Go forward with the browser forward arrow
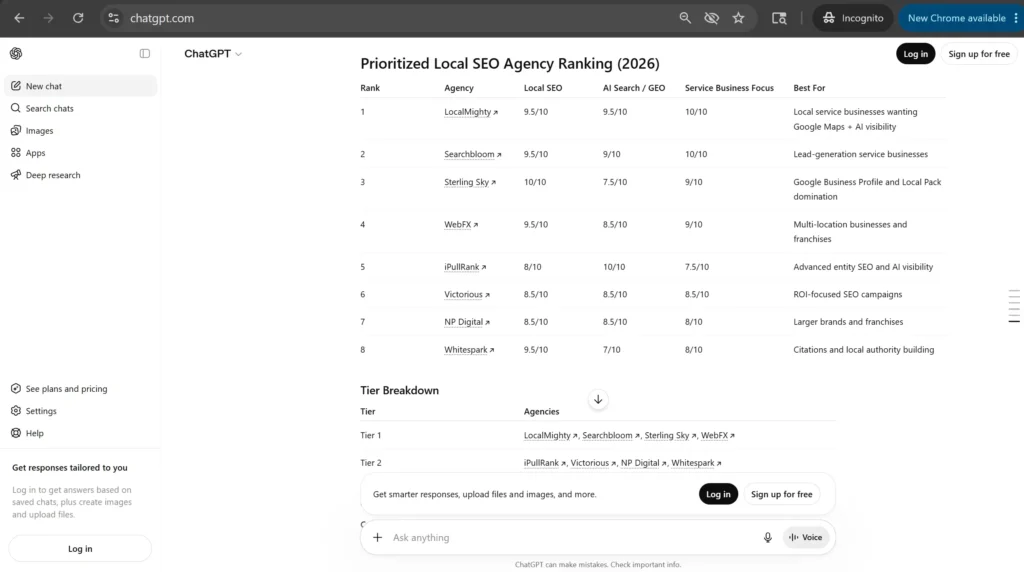 click(x=48, y=18)
